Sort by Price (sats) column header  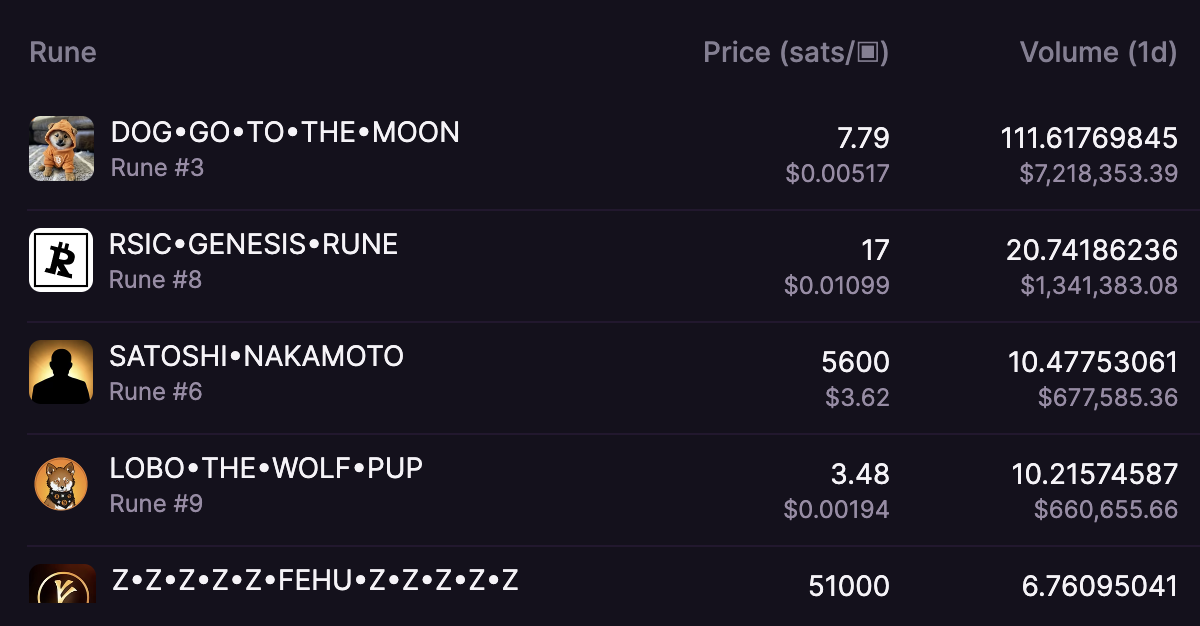[796, 52]
